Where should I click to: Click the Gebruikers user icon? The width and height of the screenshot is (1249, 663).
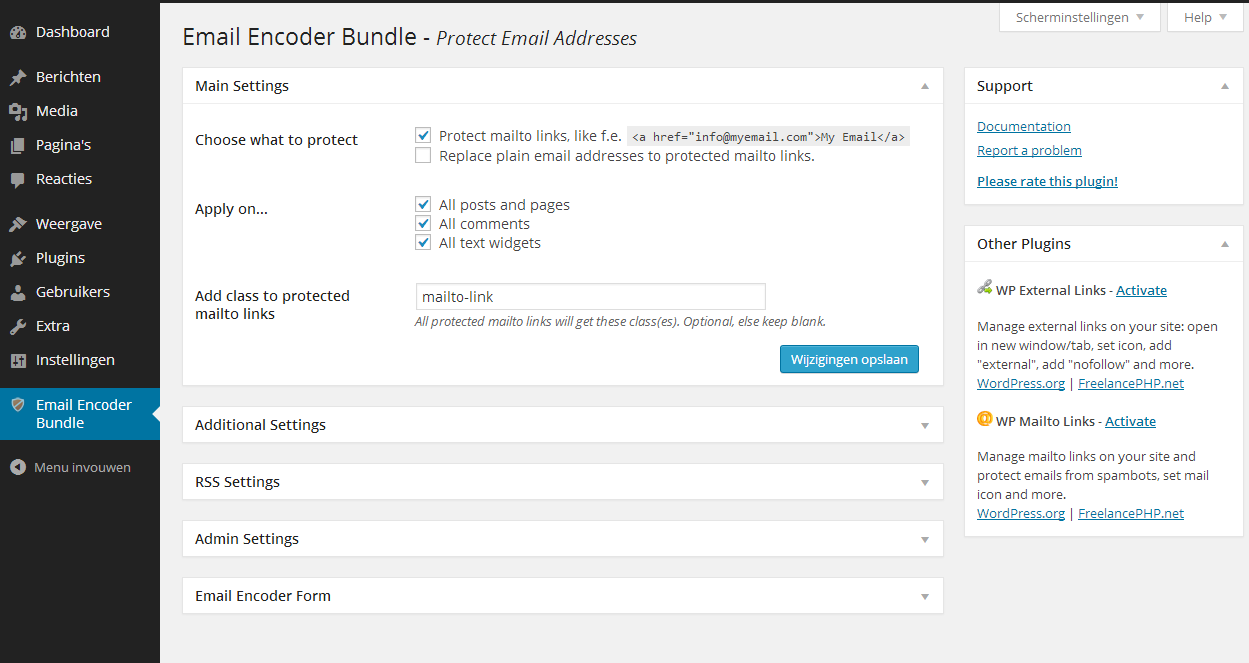pyautogui.click(x=18, y=292)
